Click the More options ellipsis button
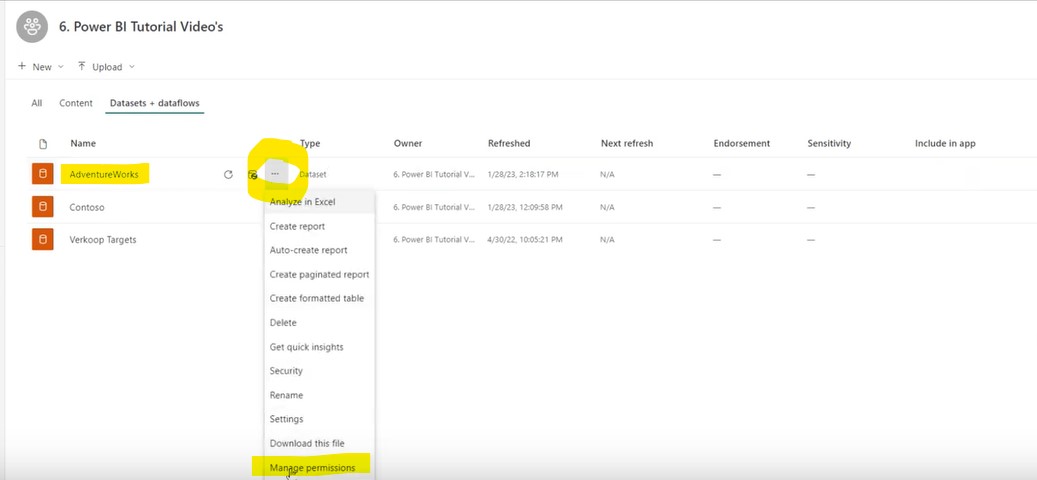The image size is (1037, 480). [275, 175]
